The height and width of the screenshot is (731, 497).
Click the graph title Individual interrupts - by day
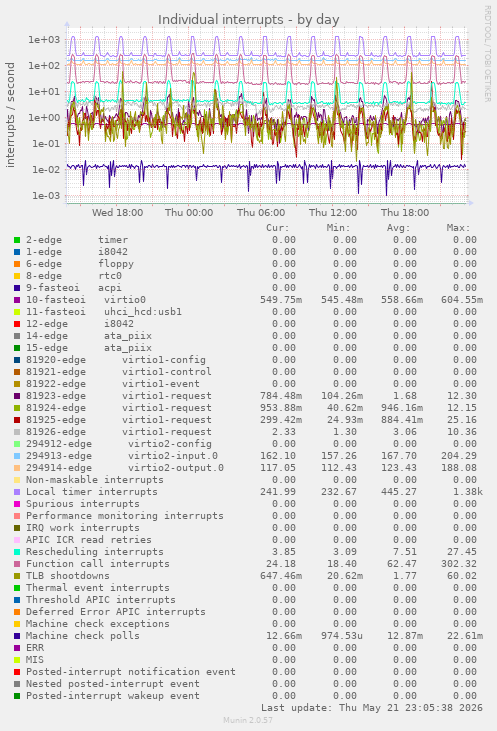pyautogui.click(x=248, y=20)
